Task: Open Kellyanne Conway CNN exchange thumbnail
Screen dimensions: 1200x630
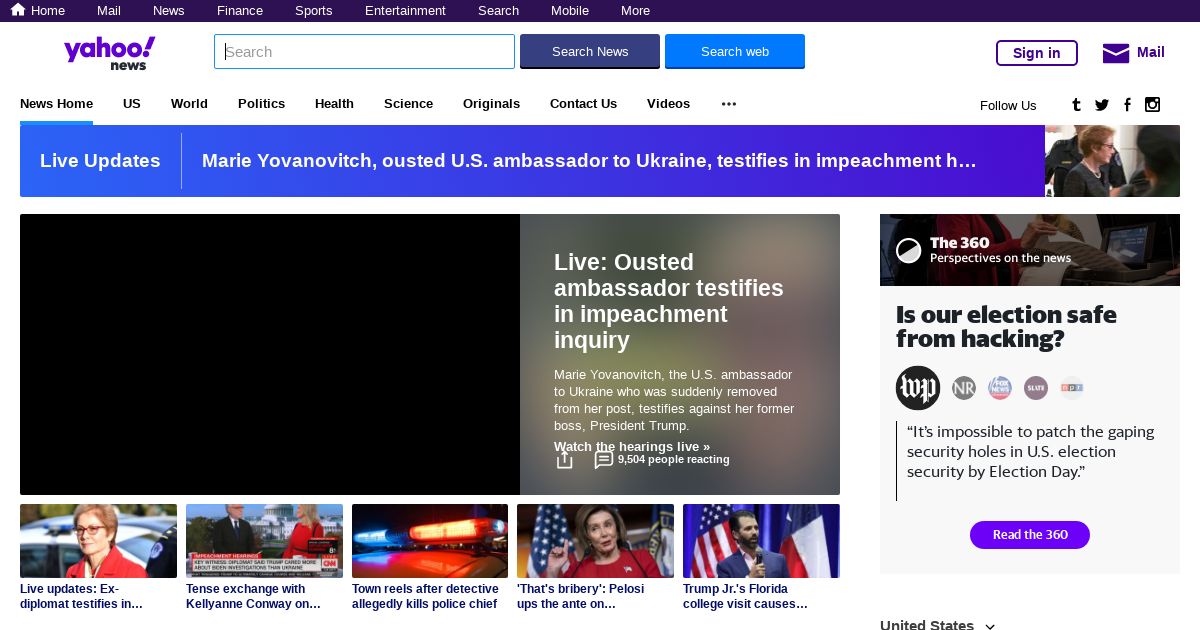Action: tap(264, 541)
